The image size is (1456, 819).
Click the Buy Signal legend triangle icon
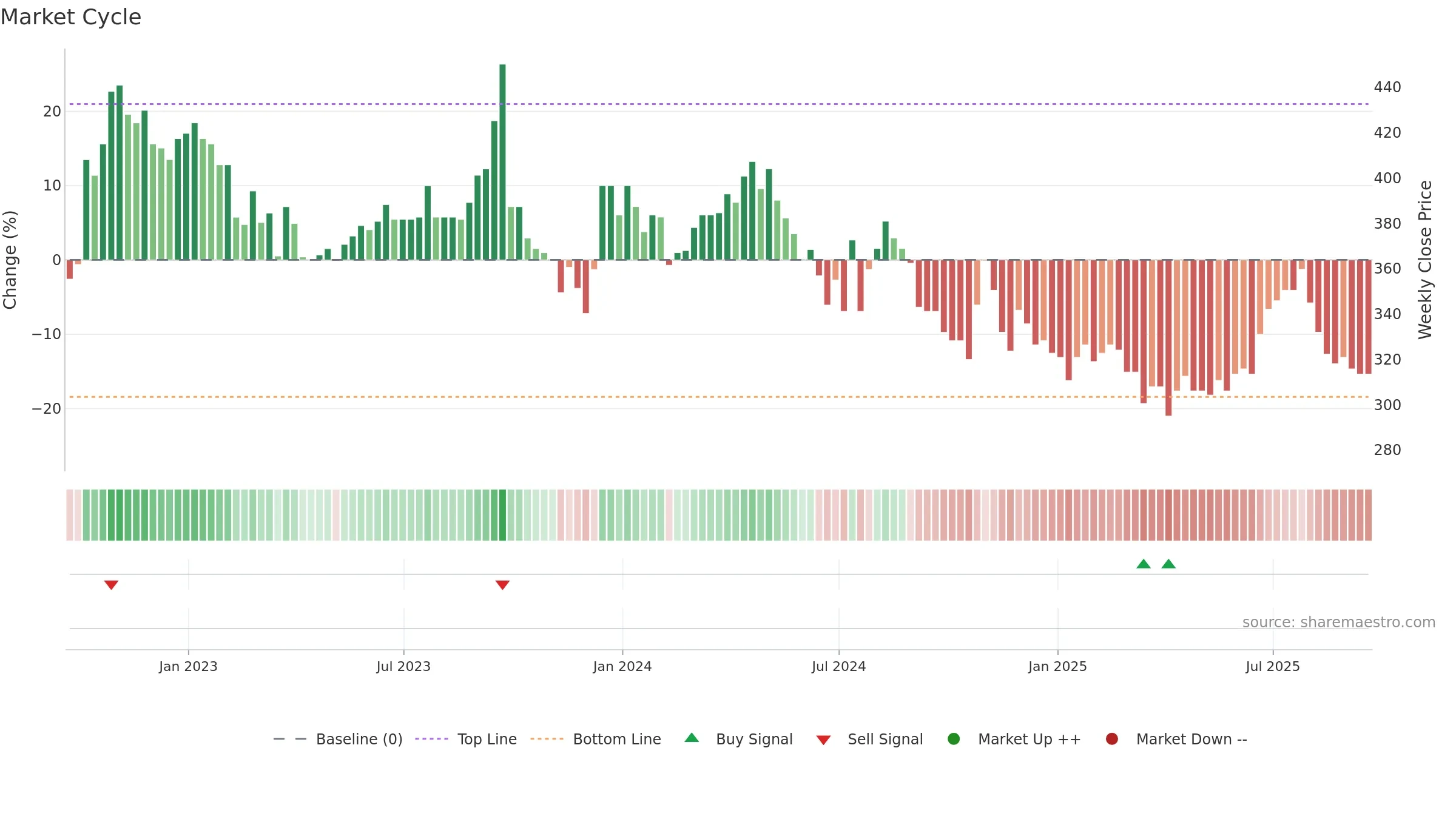coord(692,738)
